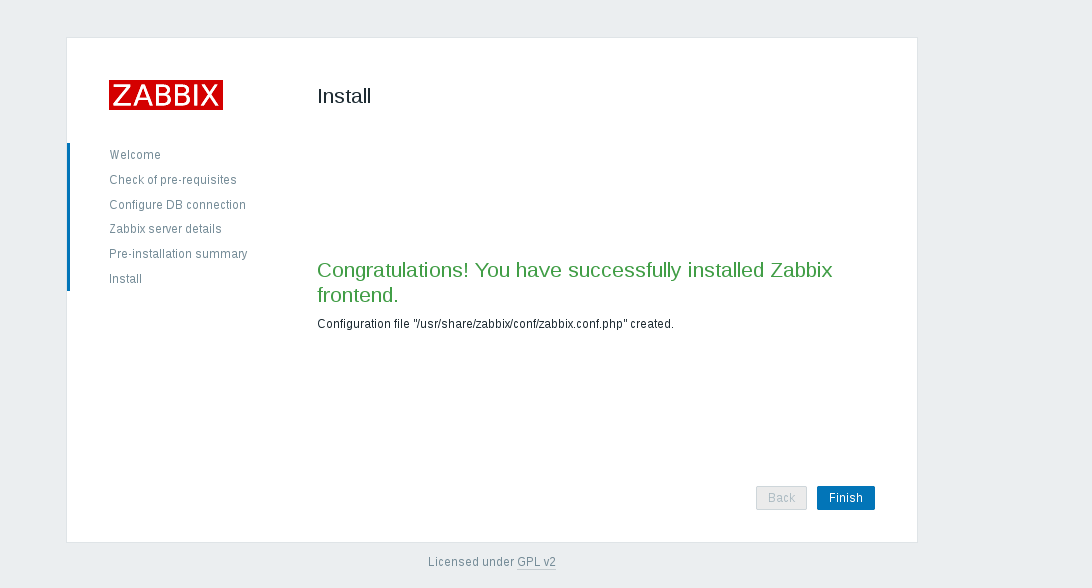The width and height of the screenshot is (1092, 588).
Task: Open the GPL v2 license link
Action: tap(536, 562)
